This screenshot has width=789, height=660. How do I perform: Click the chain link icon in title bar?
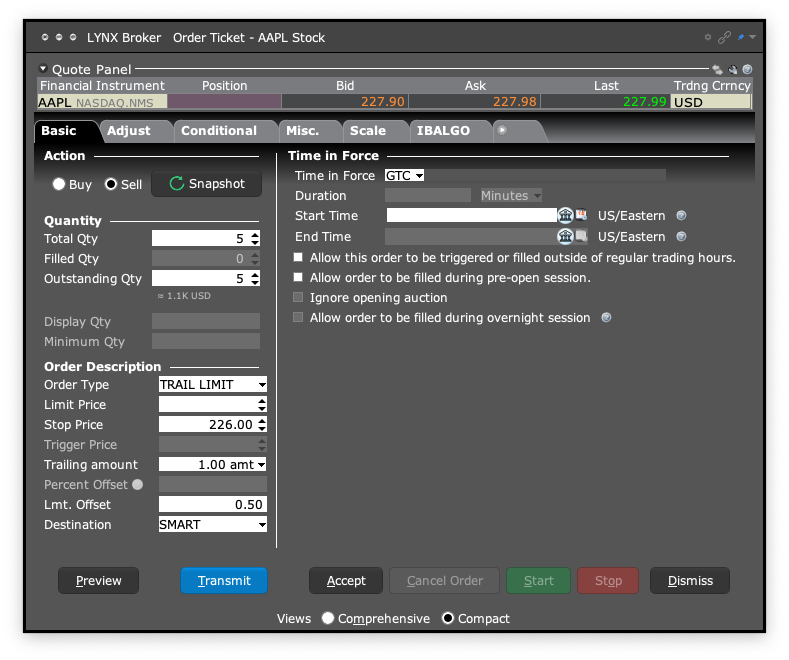tap(725, 38)
